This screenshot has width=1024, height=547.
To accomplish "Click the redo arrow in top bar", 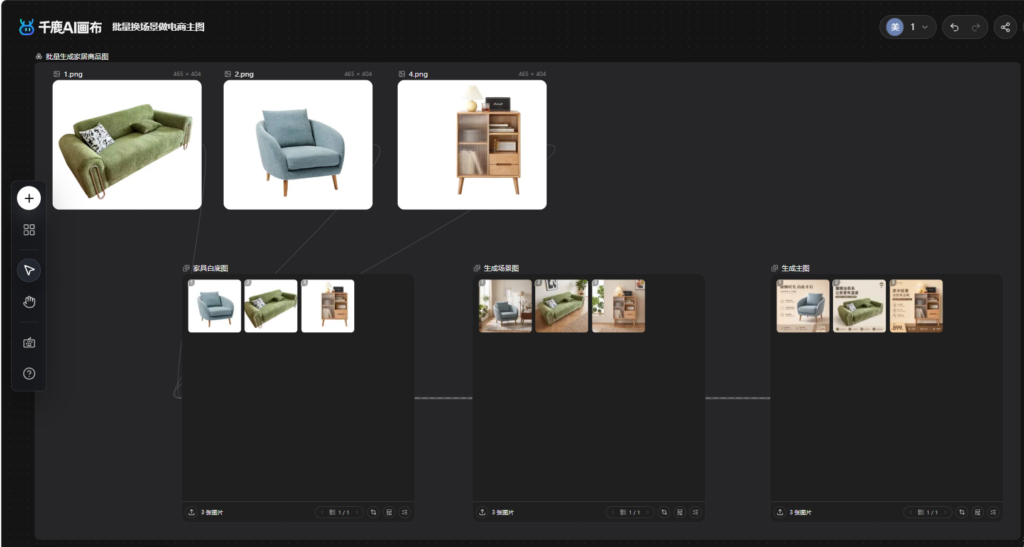I will (976, 27).
